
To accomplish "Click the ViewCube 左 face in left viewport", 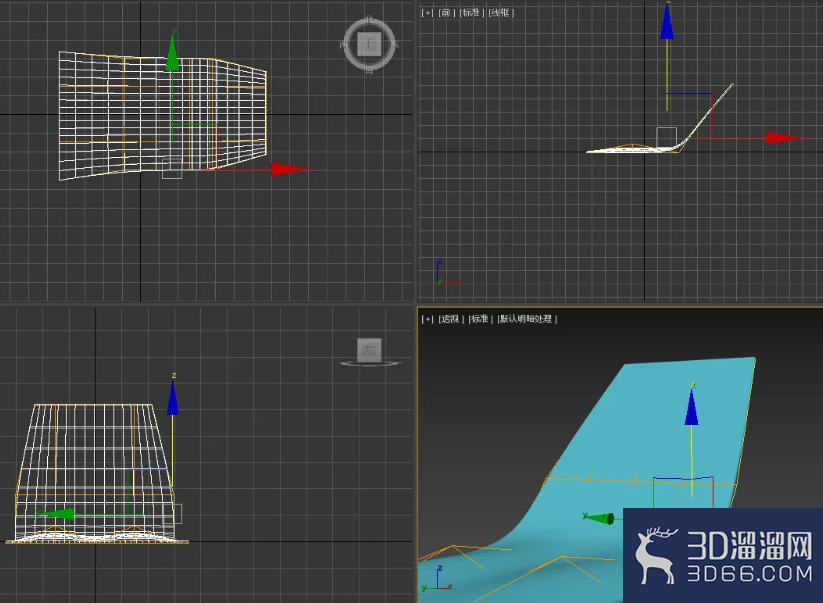I will point(369,350).
